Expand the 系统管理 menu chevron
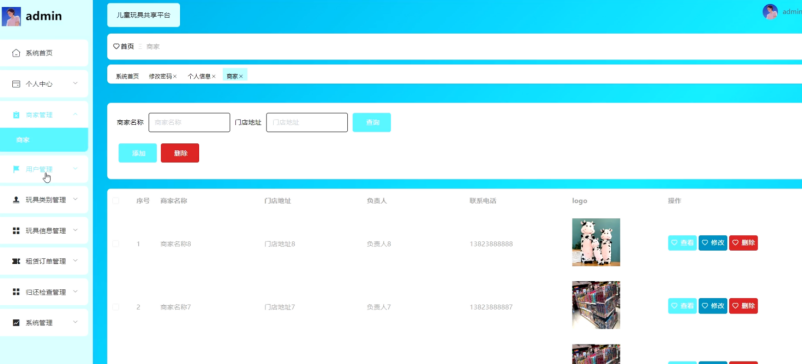Image resolution: width=802 pixels, height=364 pixels. pos(75,322)
